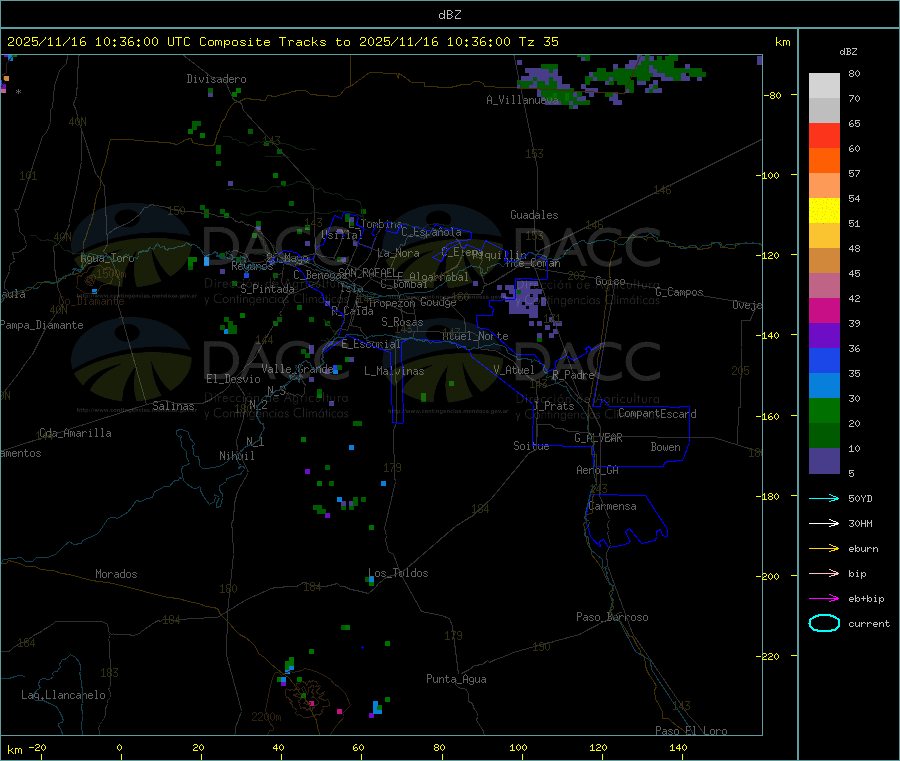Click the x-axis tick label -20
900x761 pixels.
click(37, 747)
